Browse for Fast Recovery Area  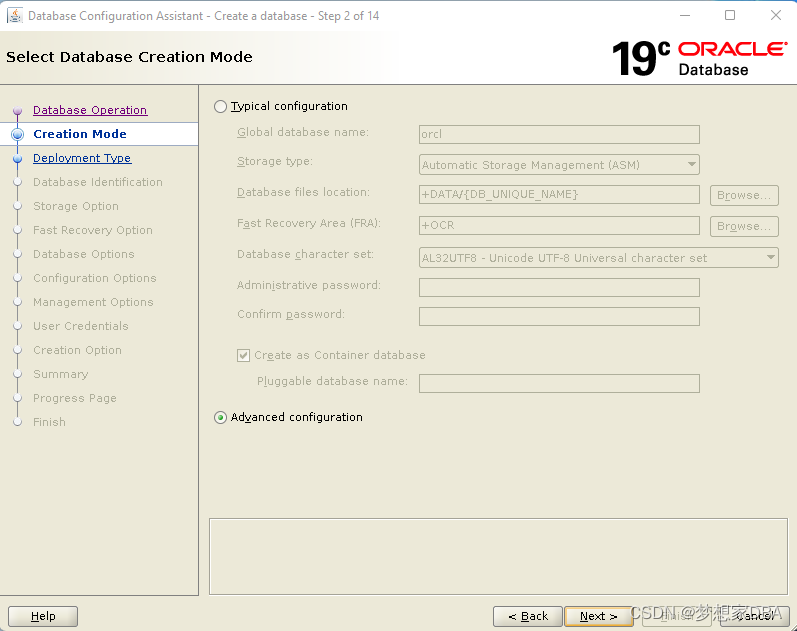tap(744, 226)
